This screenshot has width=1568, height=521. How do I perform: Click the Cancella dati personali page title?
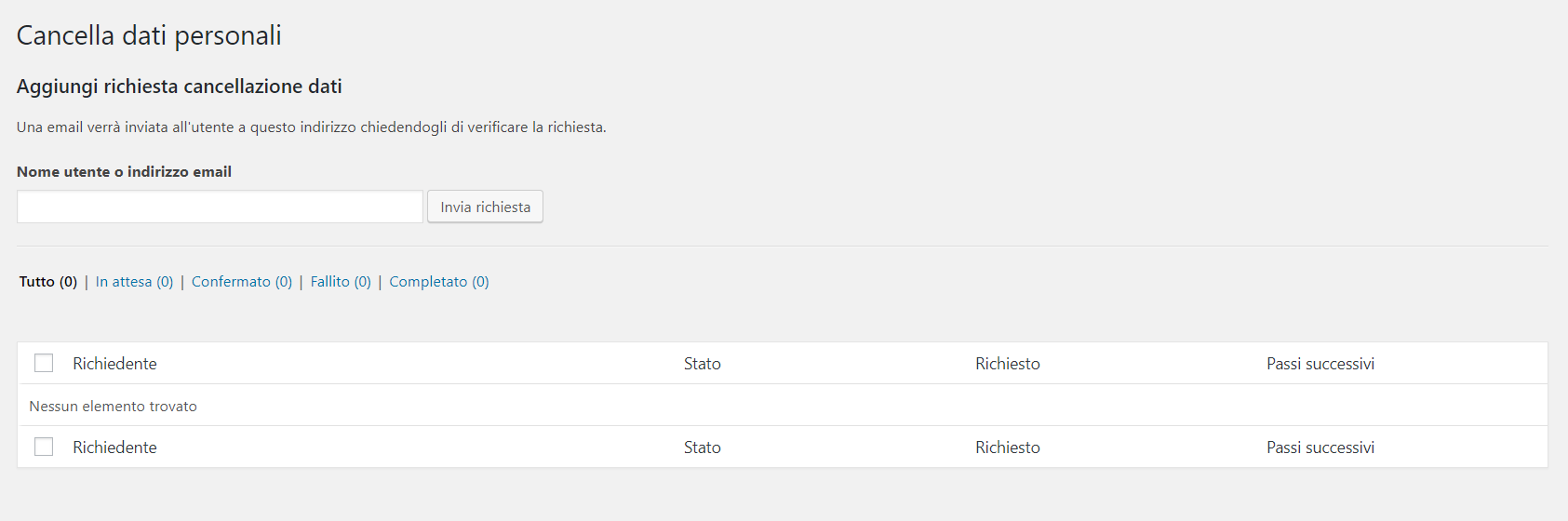point(149,35)
